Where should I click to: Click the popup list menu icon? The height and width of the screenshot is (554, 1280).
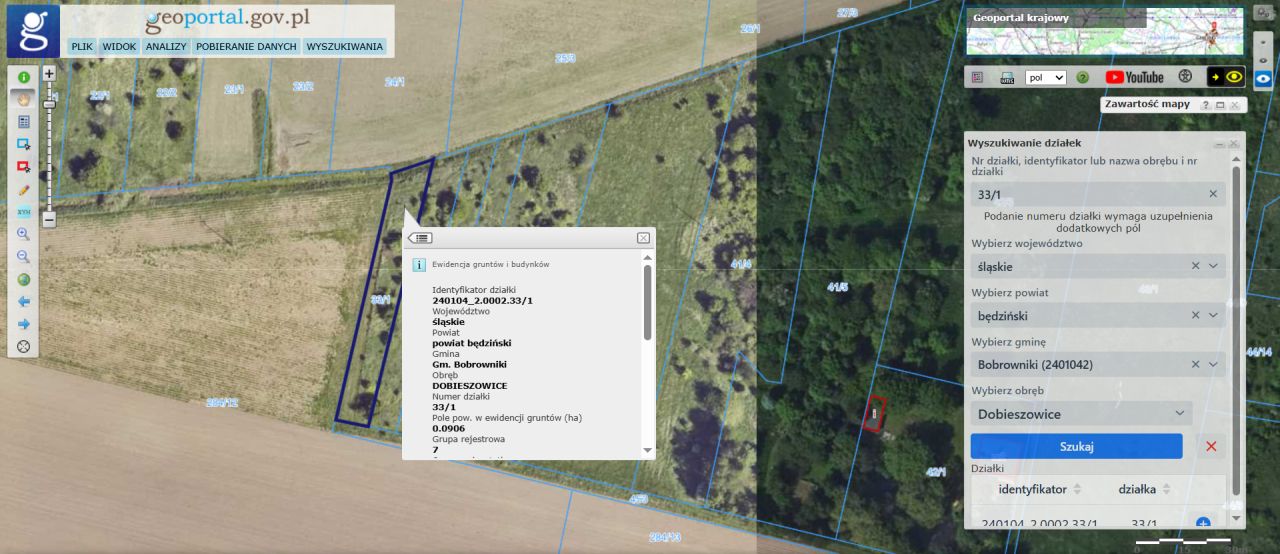click(420, 238)
